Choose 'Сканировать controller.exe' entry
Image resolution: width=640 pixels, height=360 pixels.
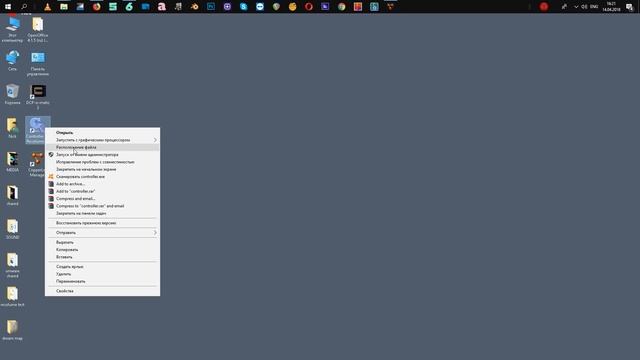pyautogui.click(x=102, y=177)
